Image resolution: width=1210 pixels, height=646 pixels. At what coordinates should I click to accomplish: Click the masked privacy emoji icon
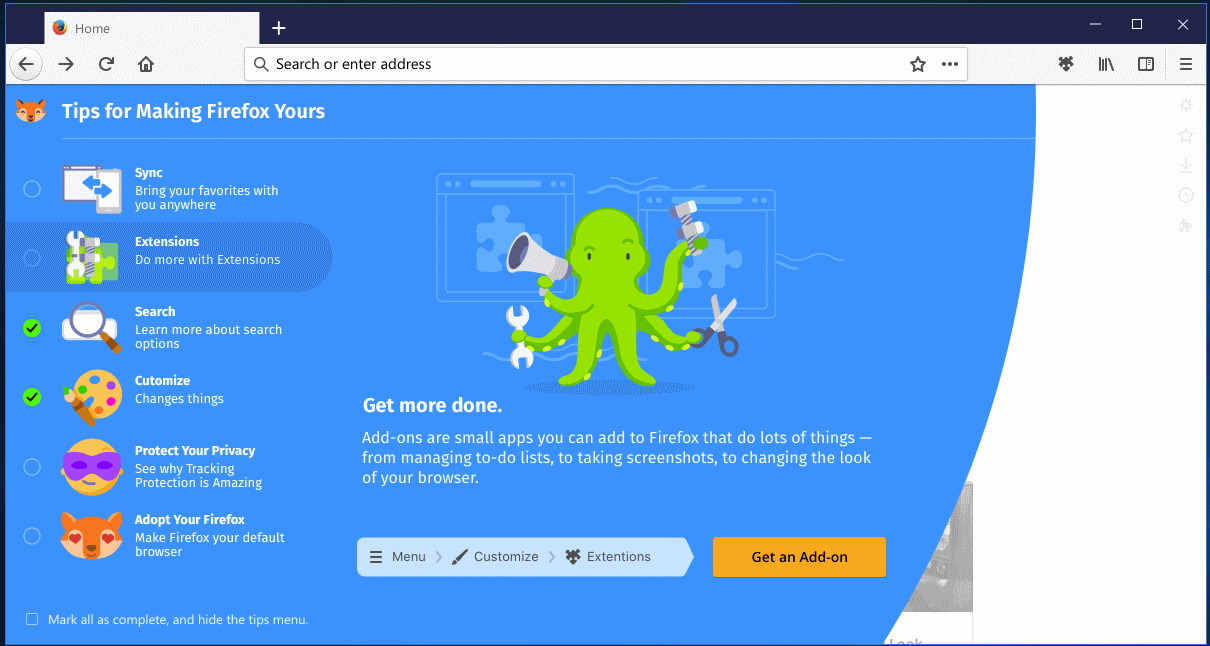coord(92,467)
